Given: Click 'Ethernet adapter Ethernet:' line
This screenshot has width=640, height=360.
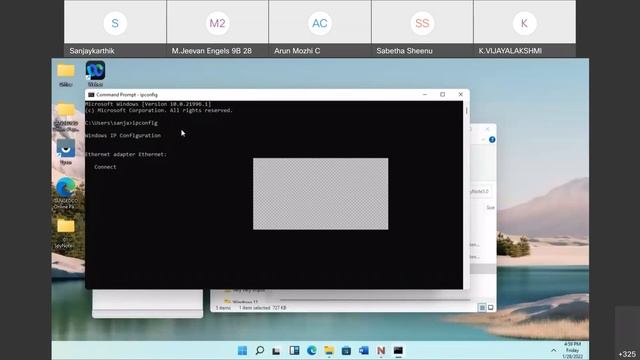Looking at the screenshot, I should click(126, 154).
